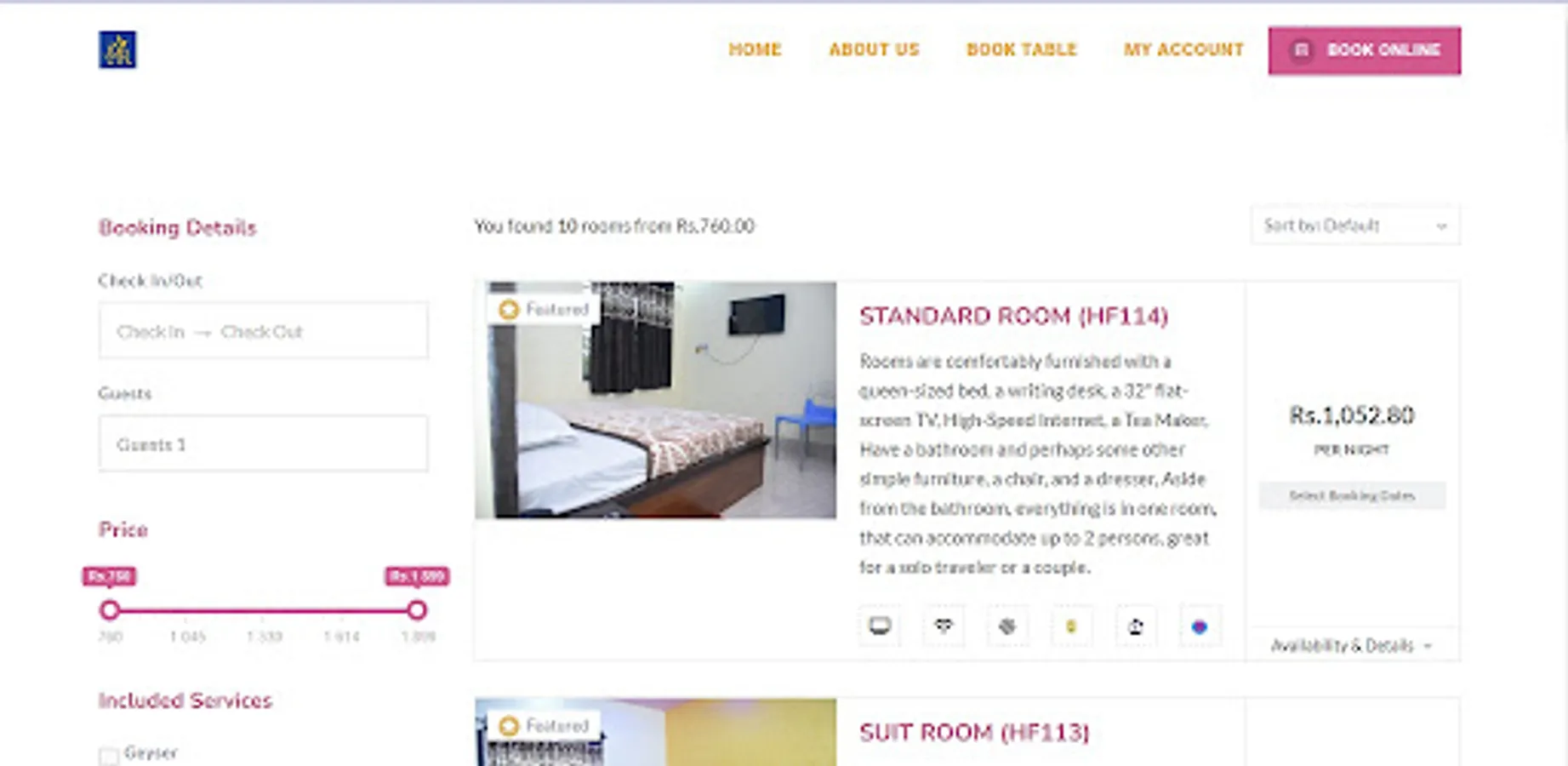
Task: Open the Book Table menu item
Action: coord(1022,49)
